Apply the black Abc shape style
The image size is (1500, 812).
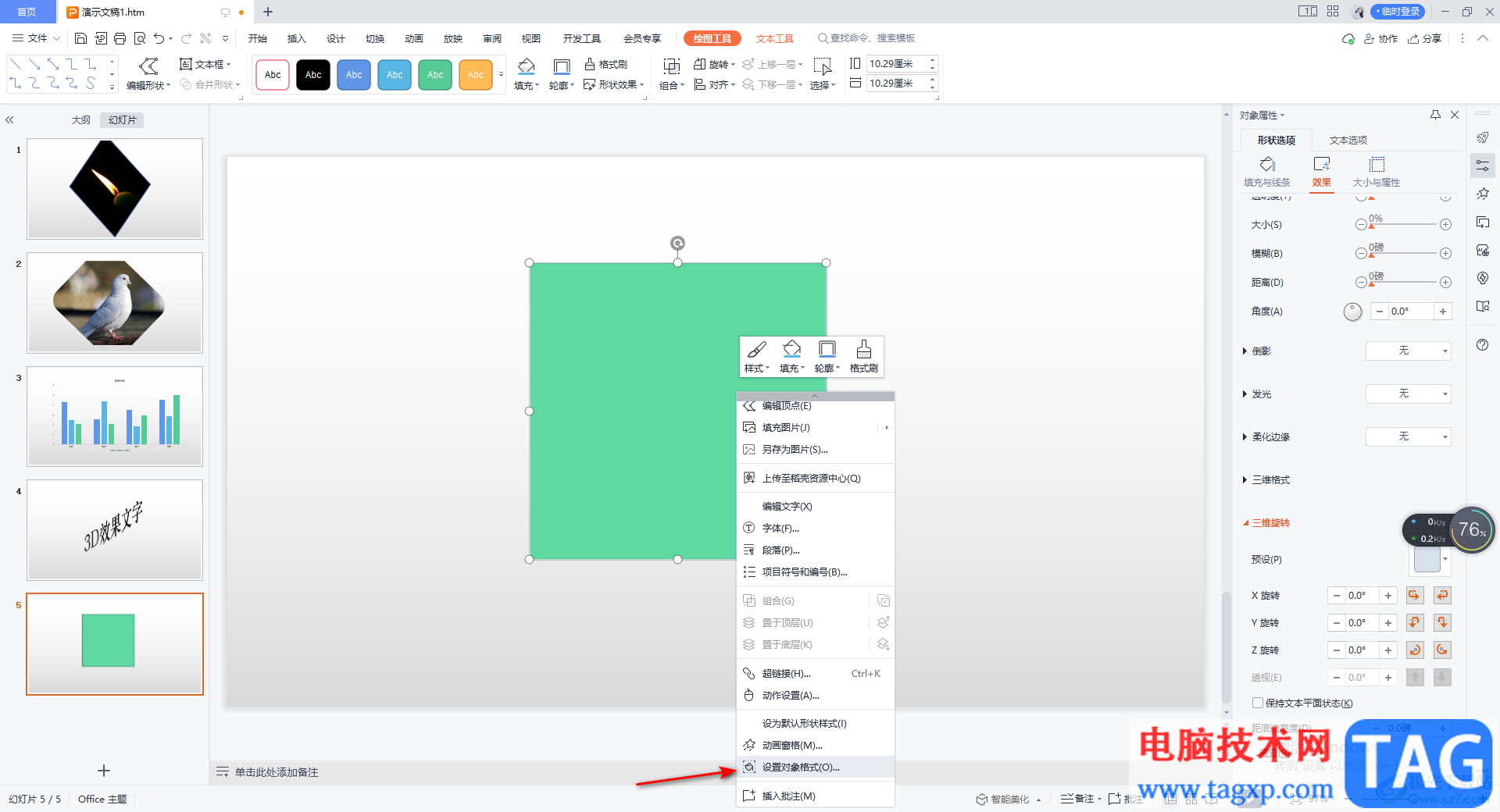[x=313, y=75]
